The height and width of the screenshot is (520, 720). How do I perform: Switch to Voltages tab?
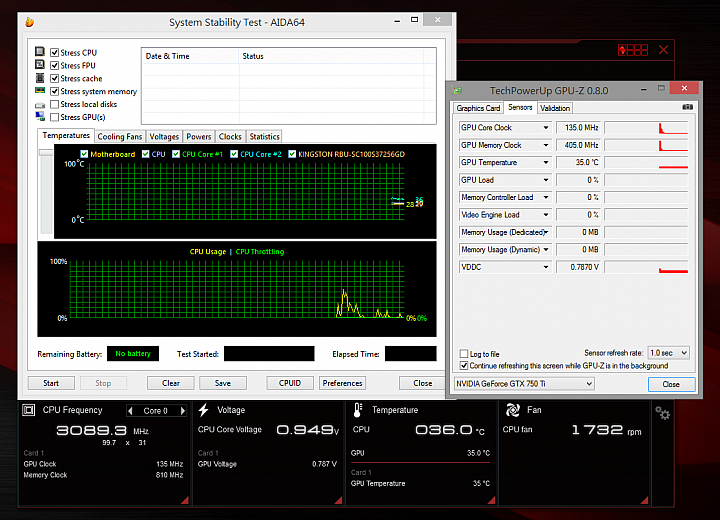(164, 136)
